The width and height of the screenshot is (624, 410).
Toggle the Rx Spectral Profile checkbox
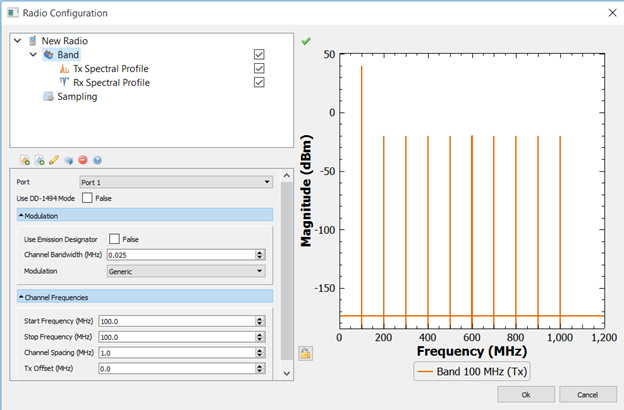259,82
